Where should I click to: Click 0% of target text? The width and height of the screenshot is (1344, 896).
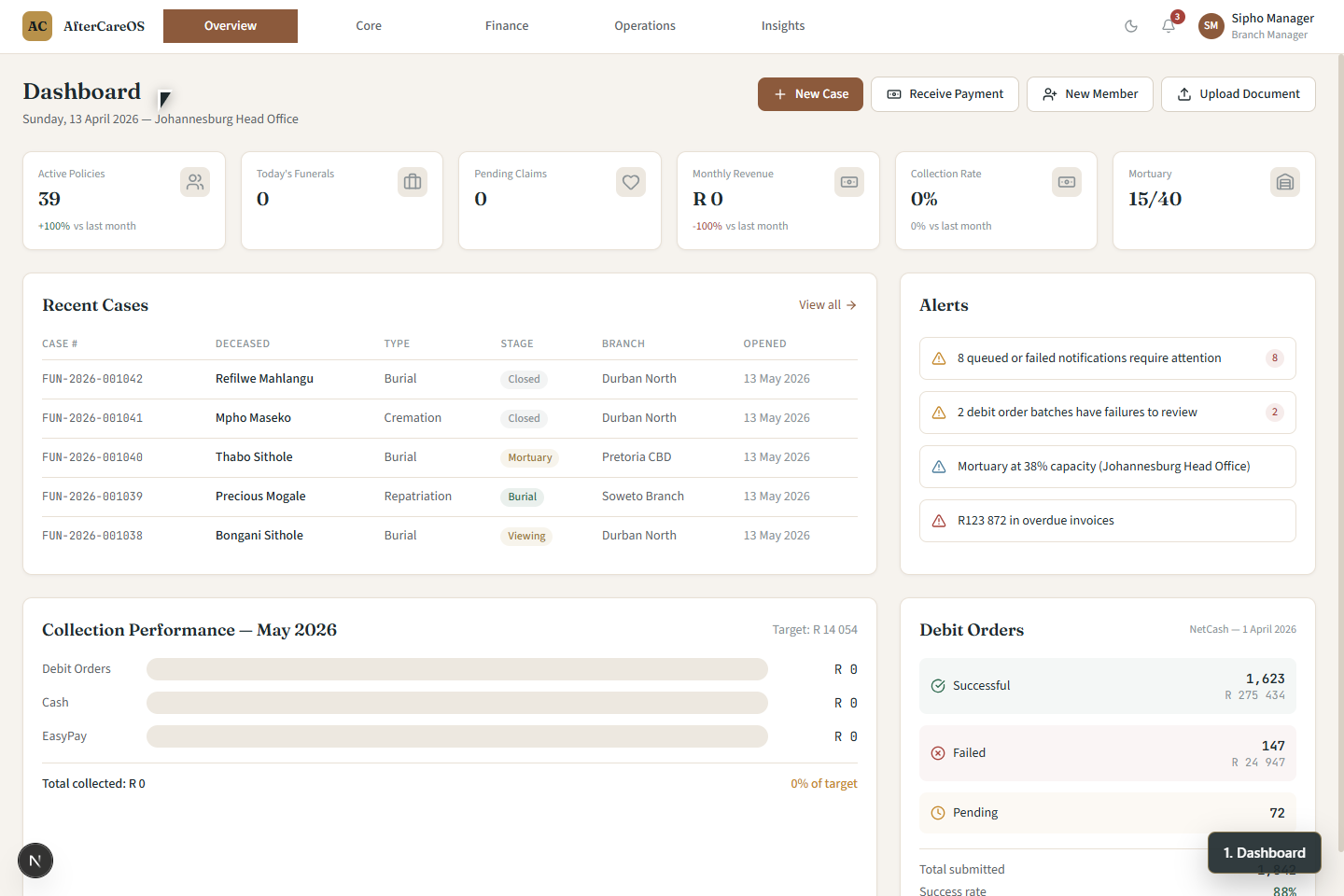(824, 784)
